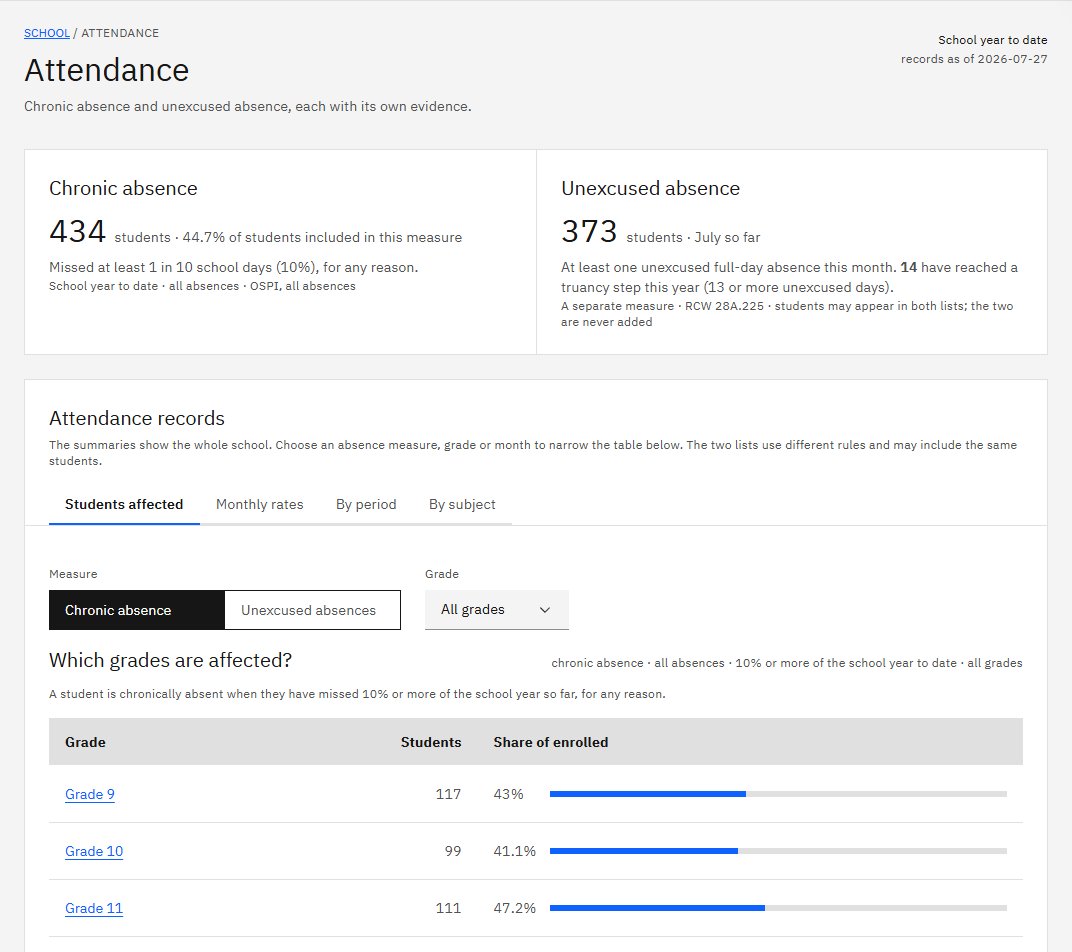Click the 47.2% share value
The height and width of the screenshot is (952, 1072).
pyautogui.click(x=514, y=908)
